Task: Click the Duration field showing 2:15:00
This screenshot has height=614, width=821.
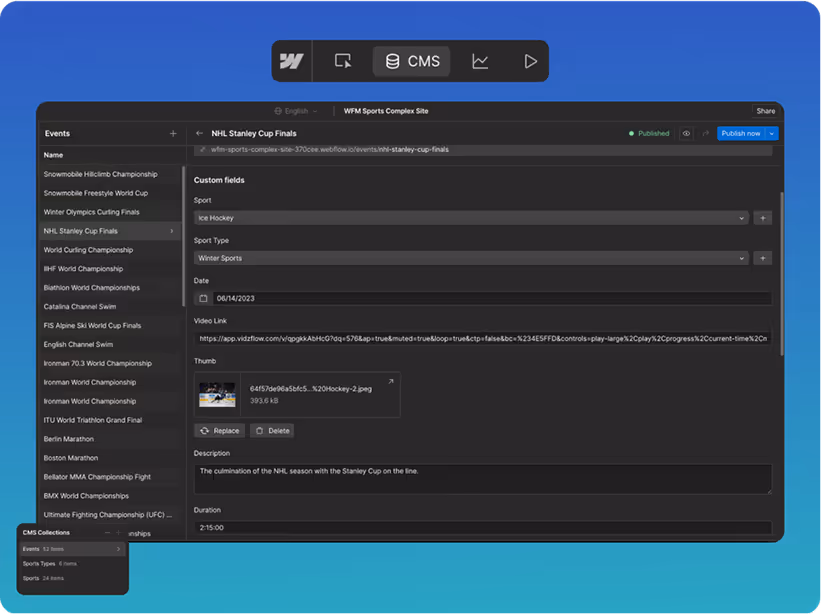Action: point(483,528)
